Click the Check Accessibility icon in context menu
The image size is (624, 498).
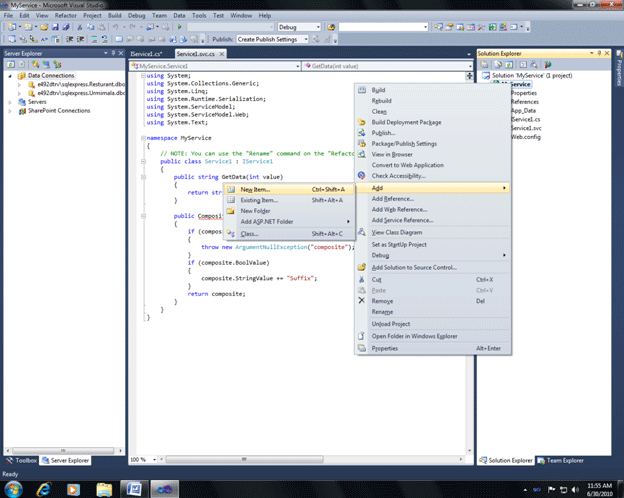[362, 176]
